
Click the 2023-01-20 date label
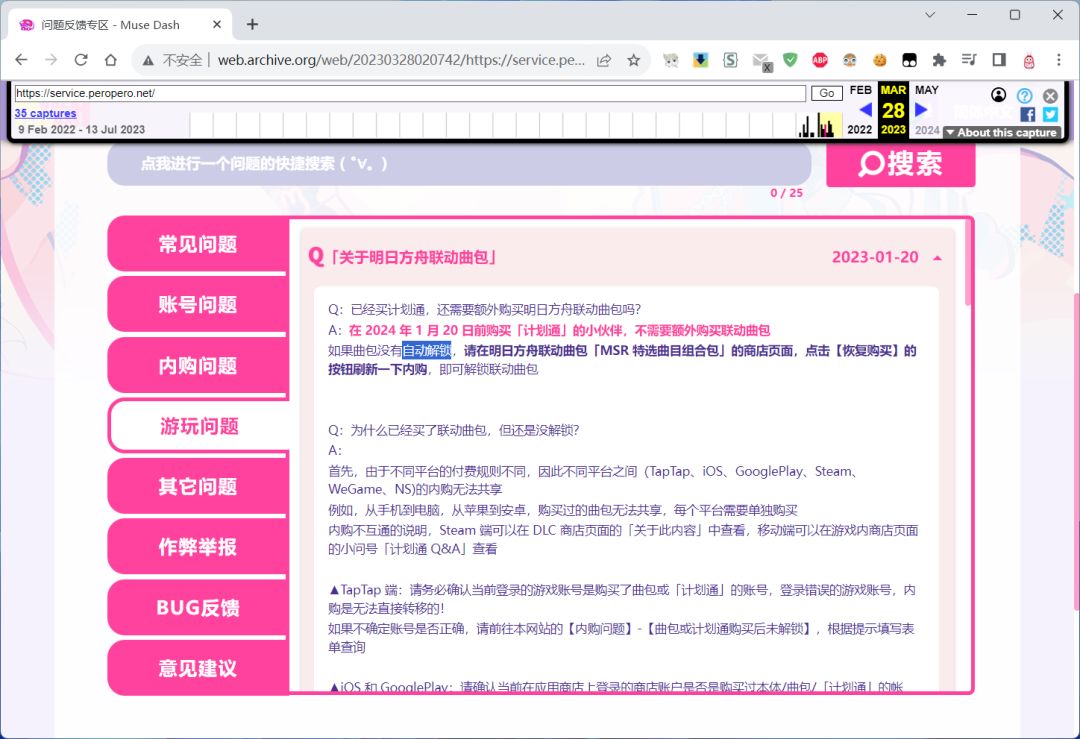[875, 257]
